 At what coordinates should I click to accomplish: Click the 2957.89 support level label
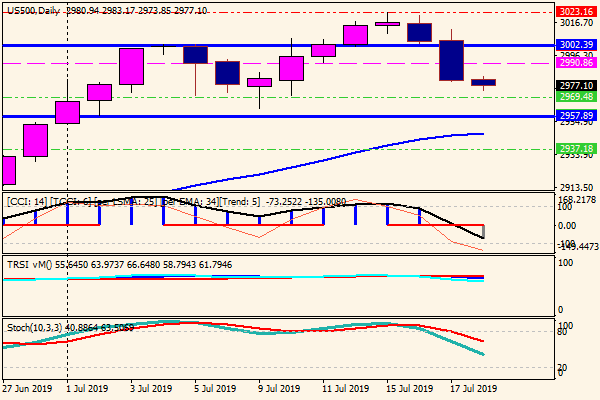[578, 116]
